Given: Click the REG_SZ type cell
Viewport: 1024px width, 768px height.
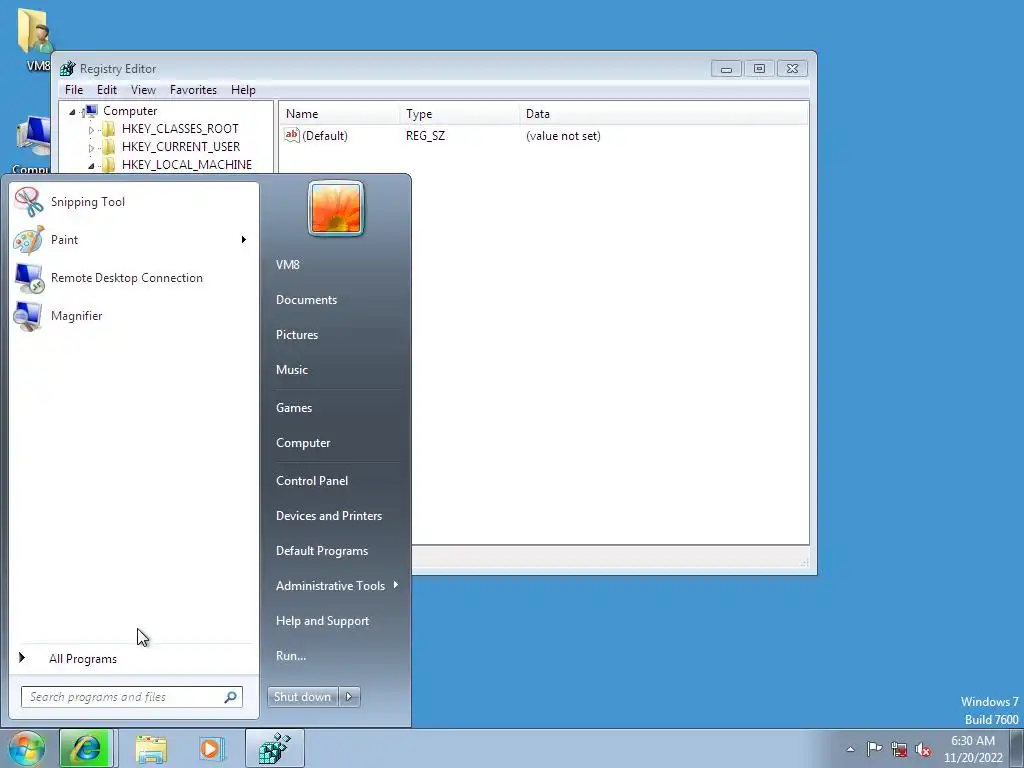Looking at the screenshot, I should click(425, 136).
